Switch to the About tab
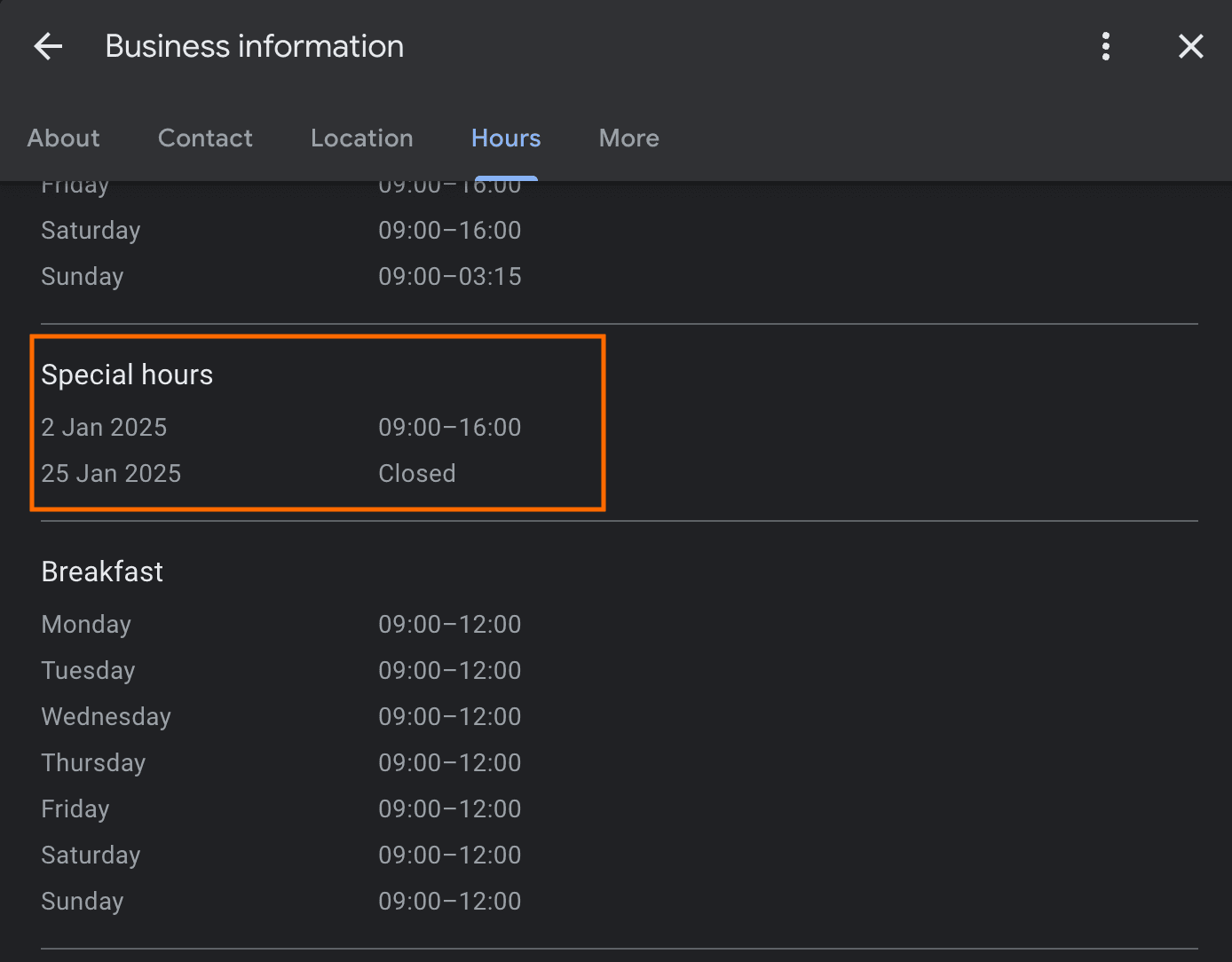Screen dimensions: 1232x962 click(63, 138)
